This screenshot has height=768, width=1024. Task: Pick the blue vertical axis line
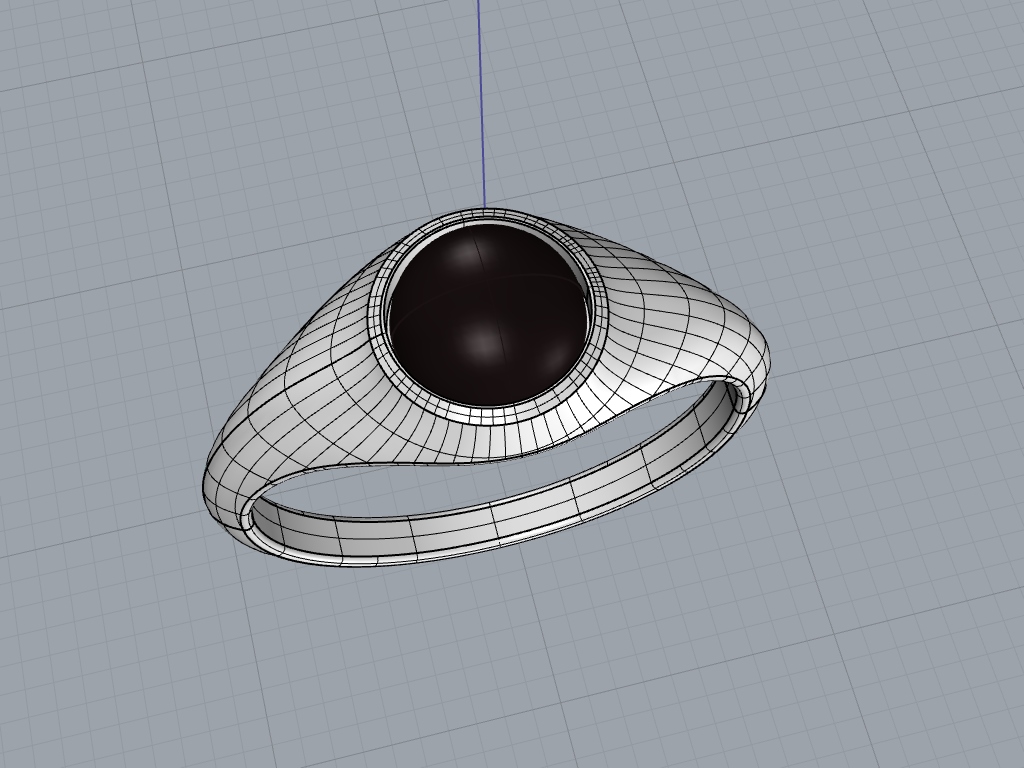pos(481,104)
